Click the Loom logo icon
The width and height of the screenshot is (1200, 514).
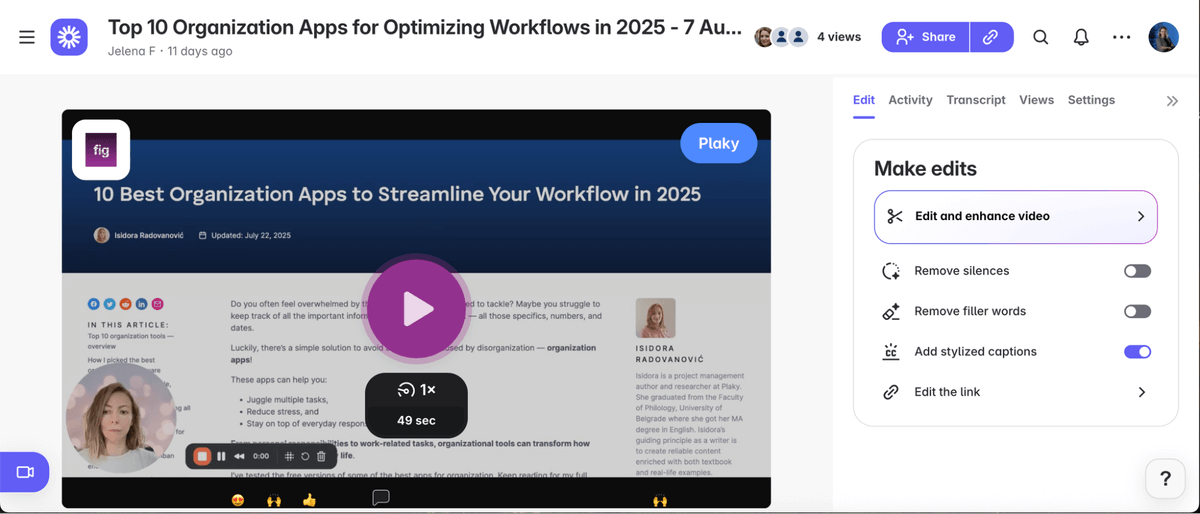coord(69,37)
